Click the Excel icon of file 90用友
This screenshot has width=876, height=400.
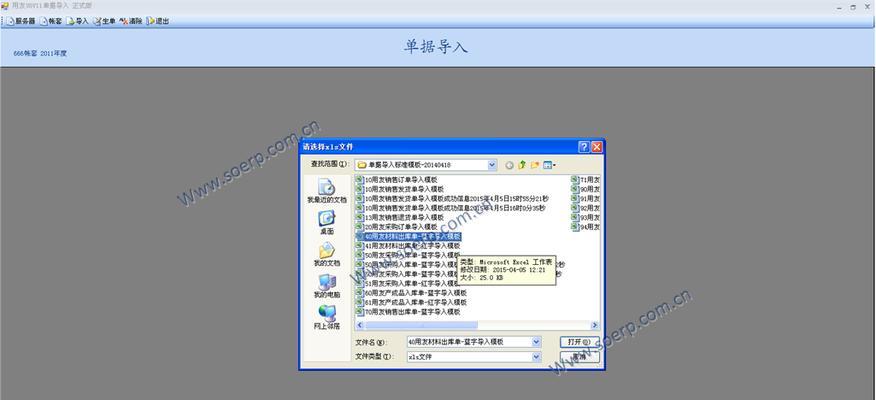(x=575, y=189)
